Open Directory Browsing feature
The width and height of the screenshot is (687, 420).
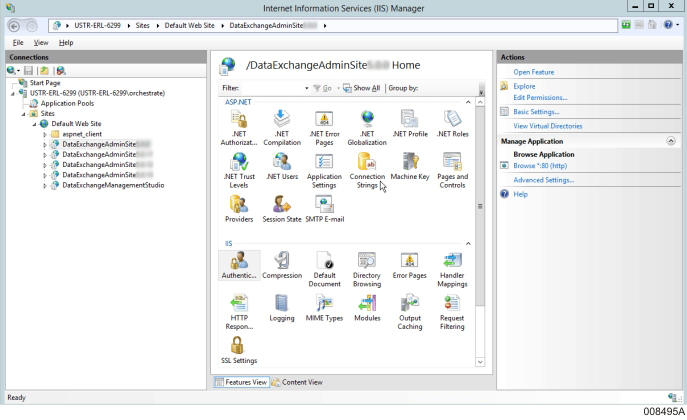point(367,269)
